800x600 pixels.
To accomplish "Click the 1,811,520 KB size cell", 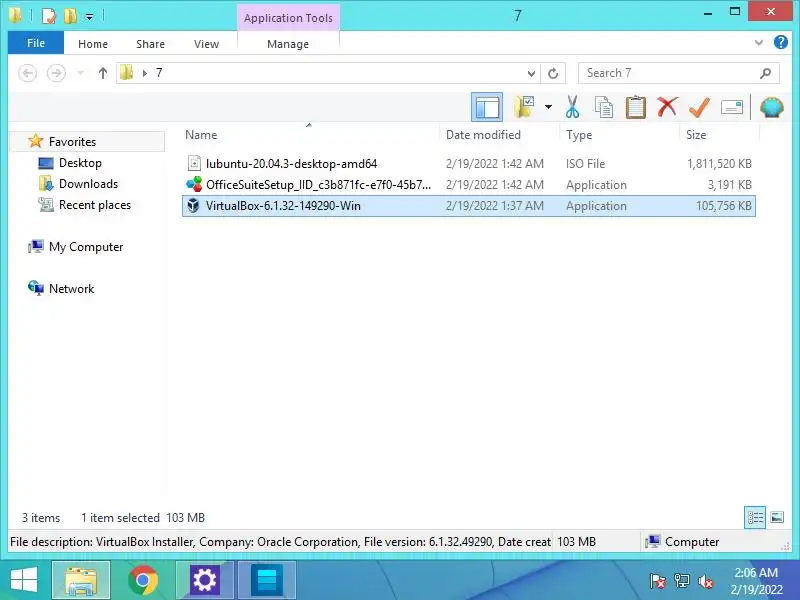I will point(719,164).
